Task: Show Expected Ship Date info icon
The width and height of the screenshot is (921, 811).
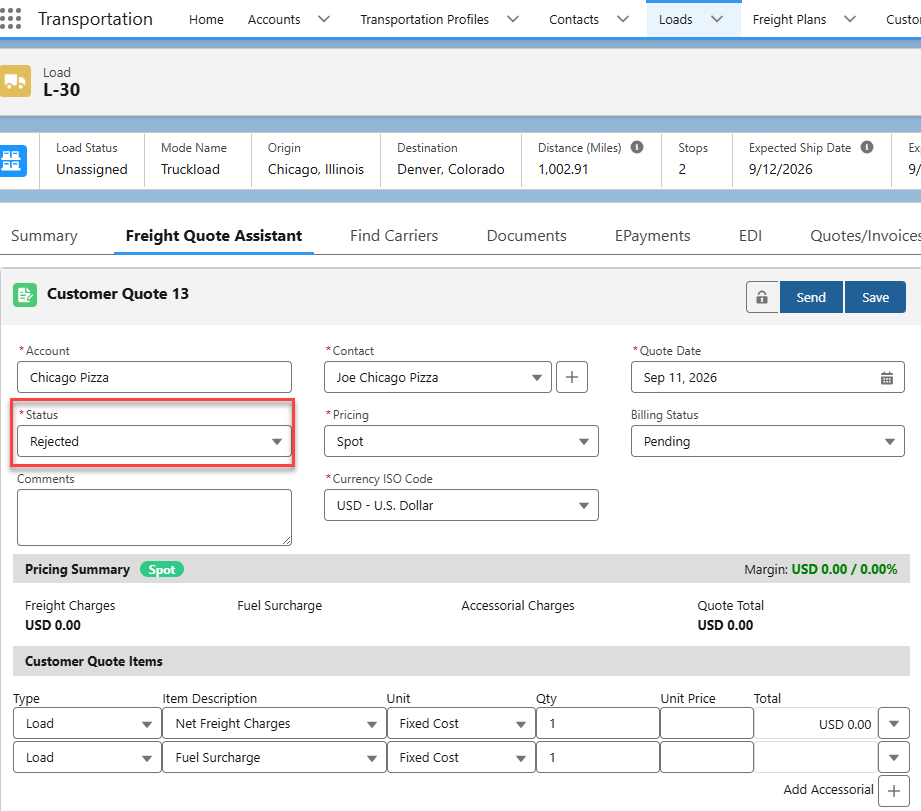Action: coord(866,147)
